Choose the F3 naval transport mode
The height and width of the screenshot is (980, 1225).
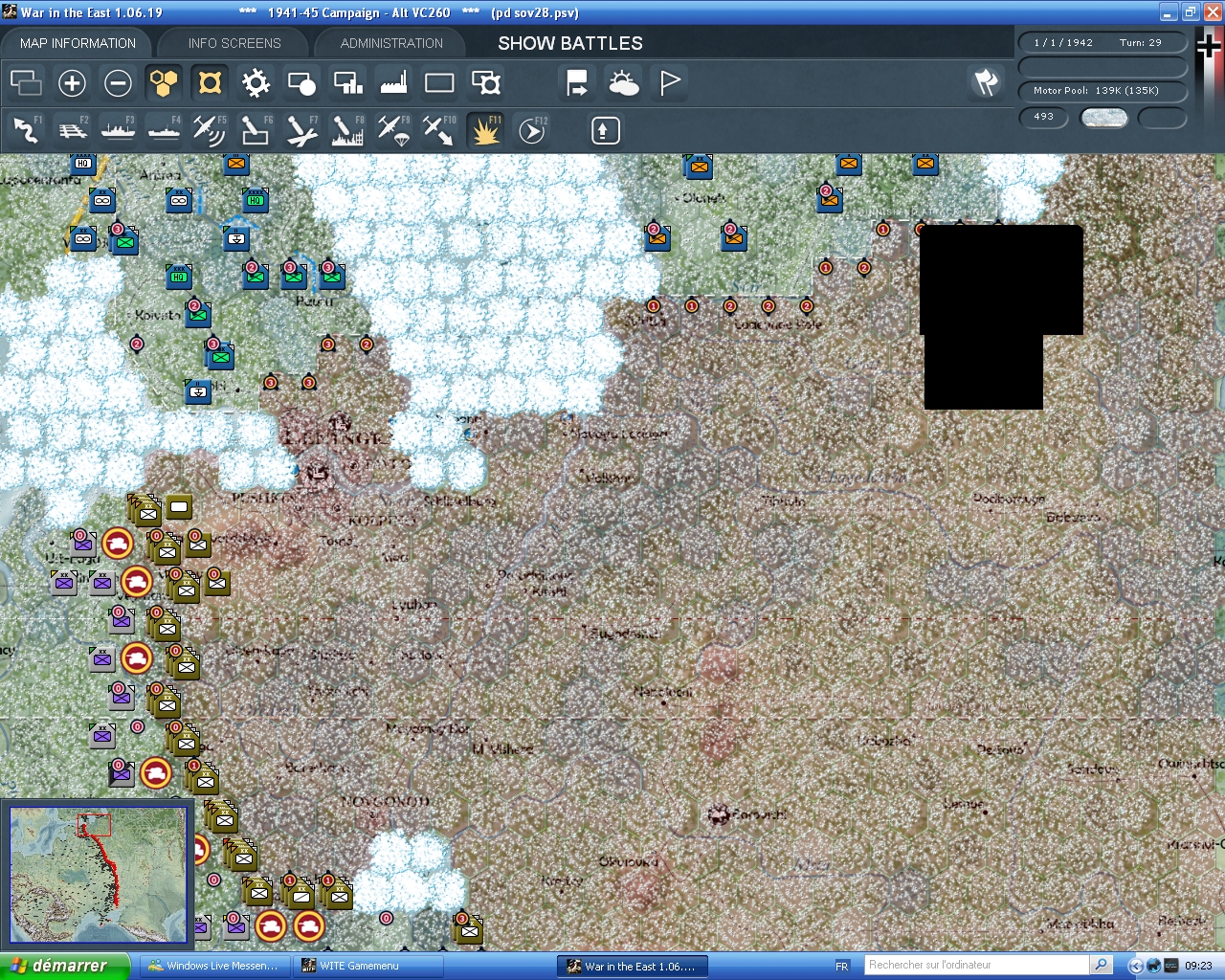click(x=118, y=130)
